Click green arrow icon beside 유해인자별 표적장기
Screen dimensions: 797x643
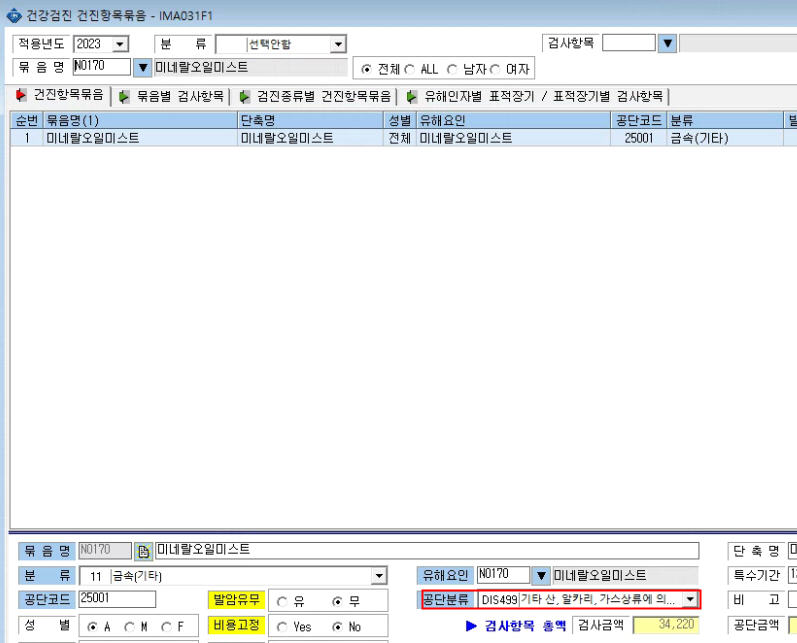[x=412, y=97]
